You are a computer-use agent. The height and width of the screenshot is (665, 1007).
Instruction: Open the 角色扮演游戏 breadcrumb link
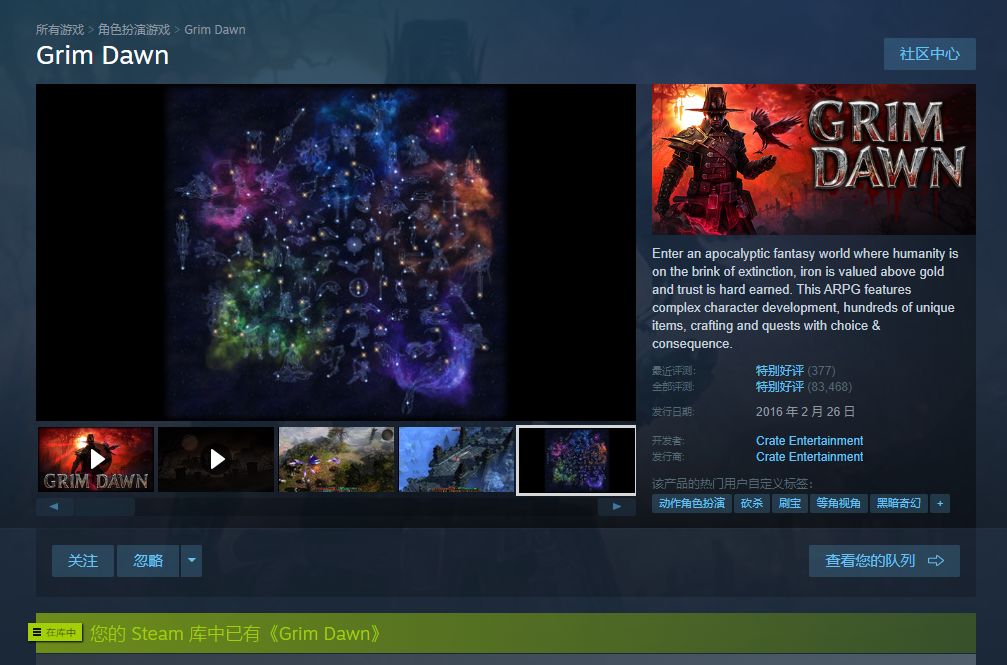coord(134,30)
